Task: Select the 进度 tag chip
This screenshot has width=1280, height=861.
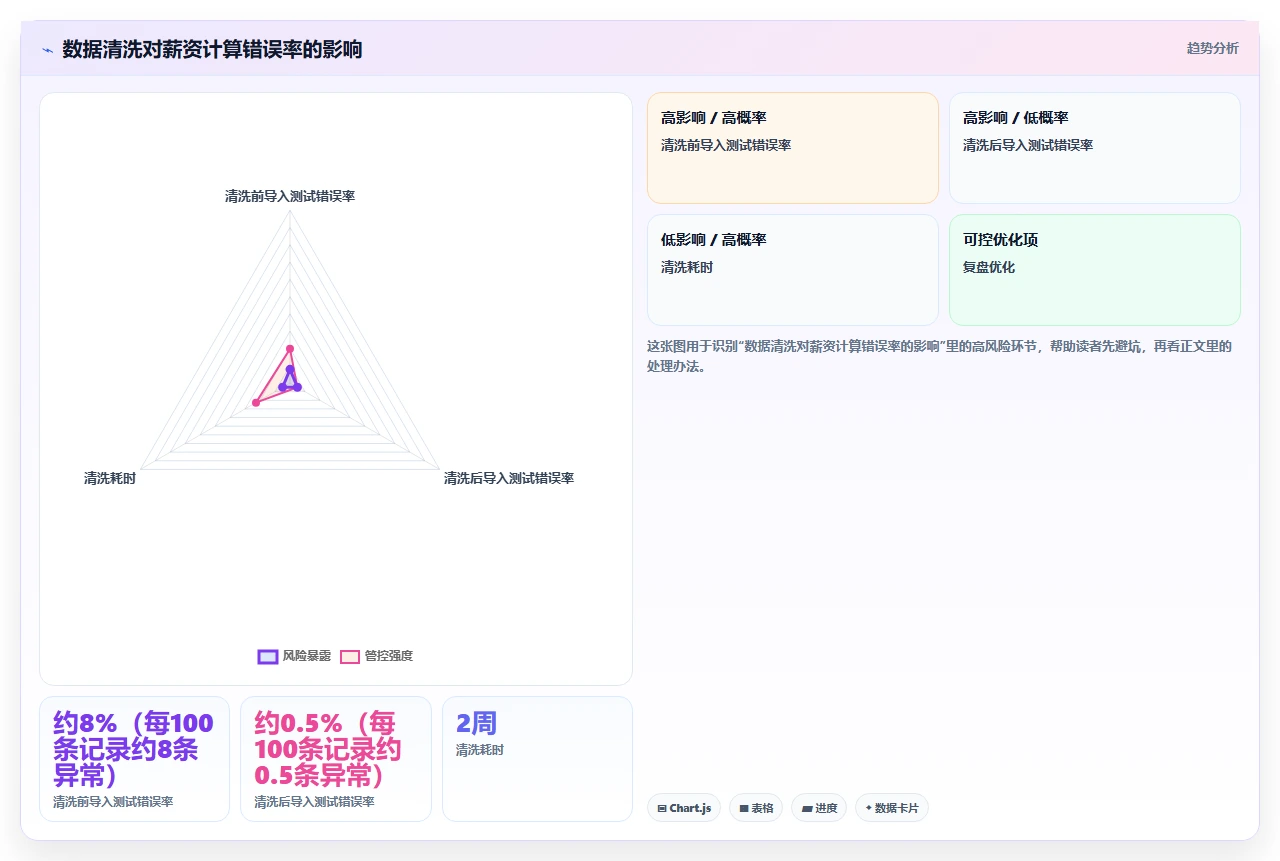Action: coord(819,808)
